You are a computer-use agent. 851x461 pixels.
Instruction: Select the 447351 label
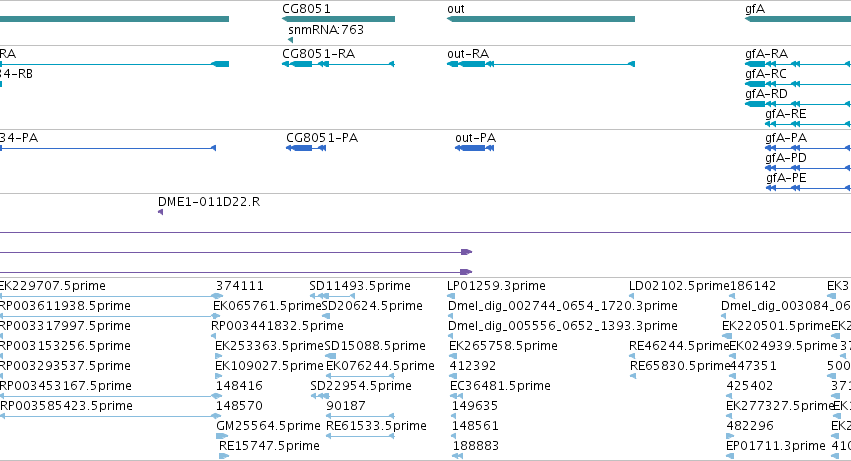(753, 367)
